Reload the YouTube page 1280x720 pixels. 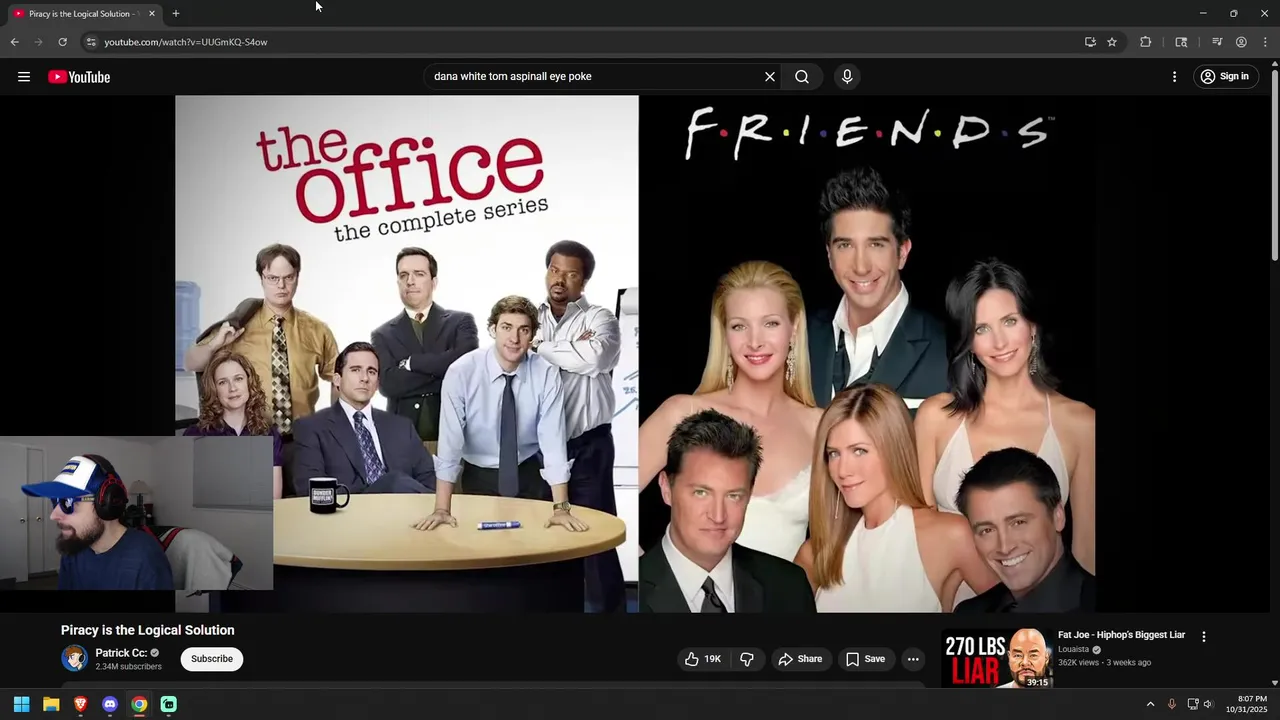(x=62, y=42)
